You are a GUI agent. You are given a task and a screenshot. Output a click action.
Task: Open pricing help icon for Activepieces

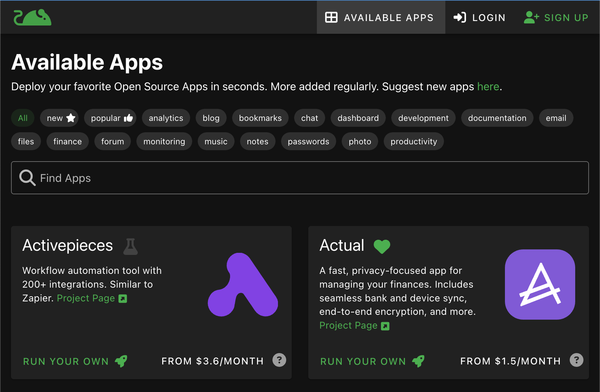point(279,360)
